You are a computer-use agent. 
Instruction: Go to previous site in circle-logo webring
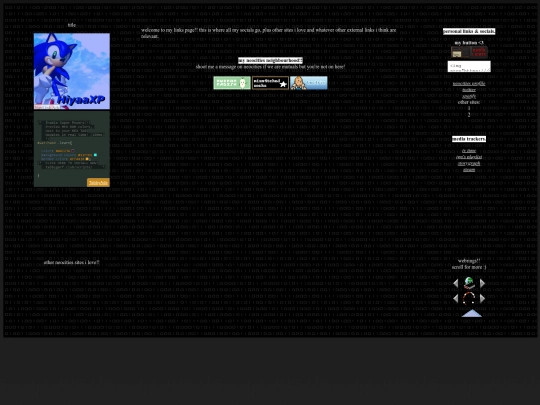(456, 299)
